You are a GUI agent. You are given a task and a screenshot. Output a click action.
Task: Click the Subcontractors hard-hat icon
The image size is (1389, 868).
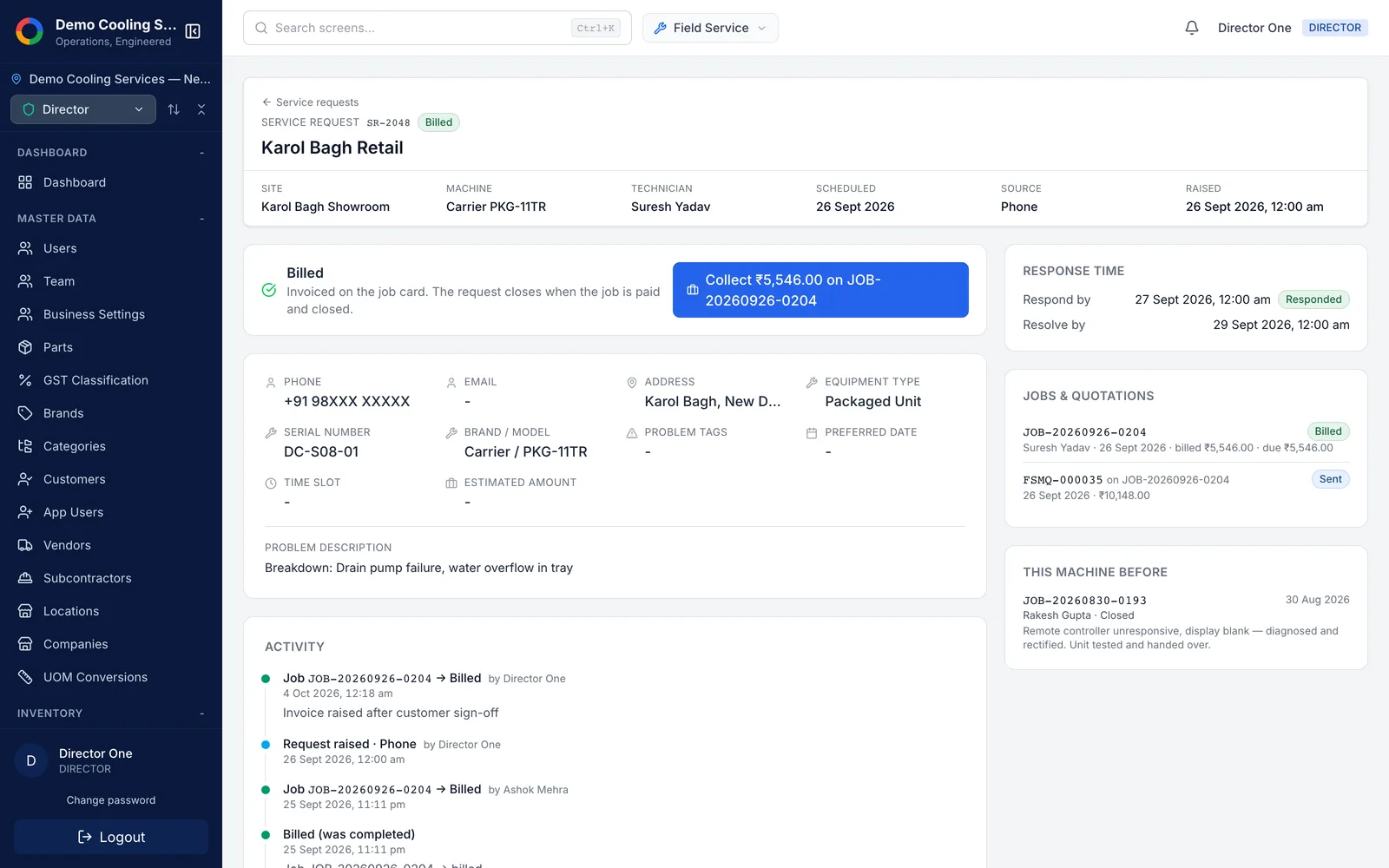tap(25, 578)
